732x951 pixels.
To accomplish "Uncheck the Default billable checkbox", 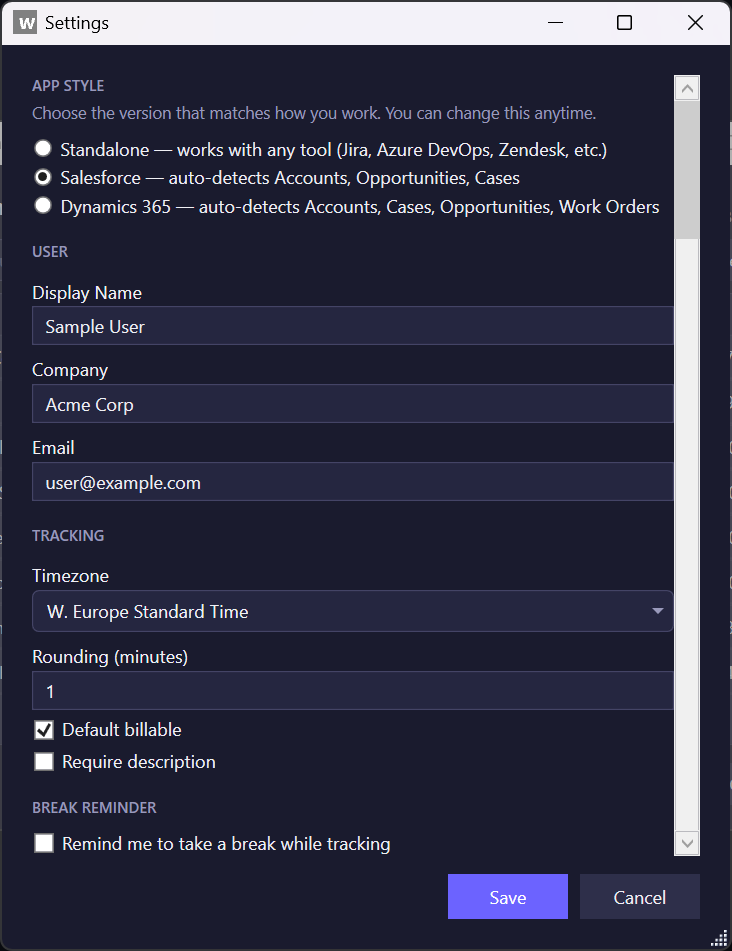I will click(x=44, y=730).
